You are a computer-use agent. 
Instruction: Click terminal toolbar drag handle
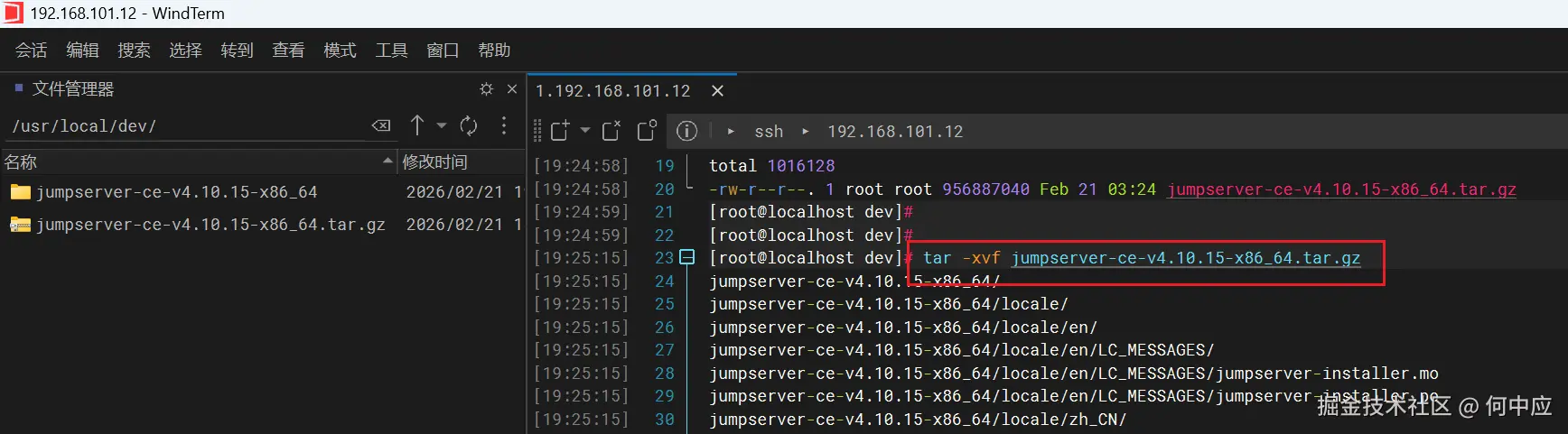tap(537, 131)
